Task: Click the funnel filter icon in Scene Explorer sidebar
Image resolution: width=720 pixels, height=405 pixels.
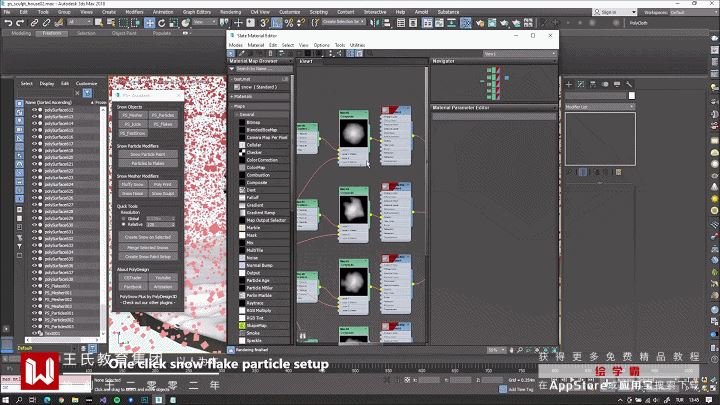Action: 19,246
